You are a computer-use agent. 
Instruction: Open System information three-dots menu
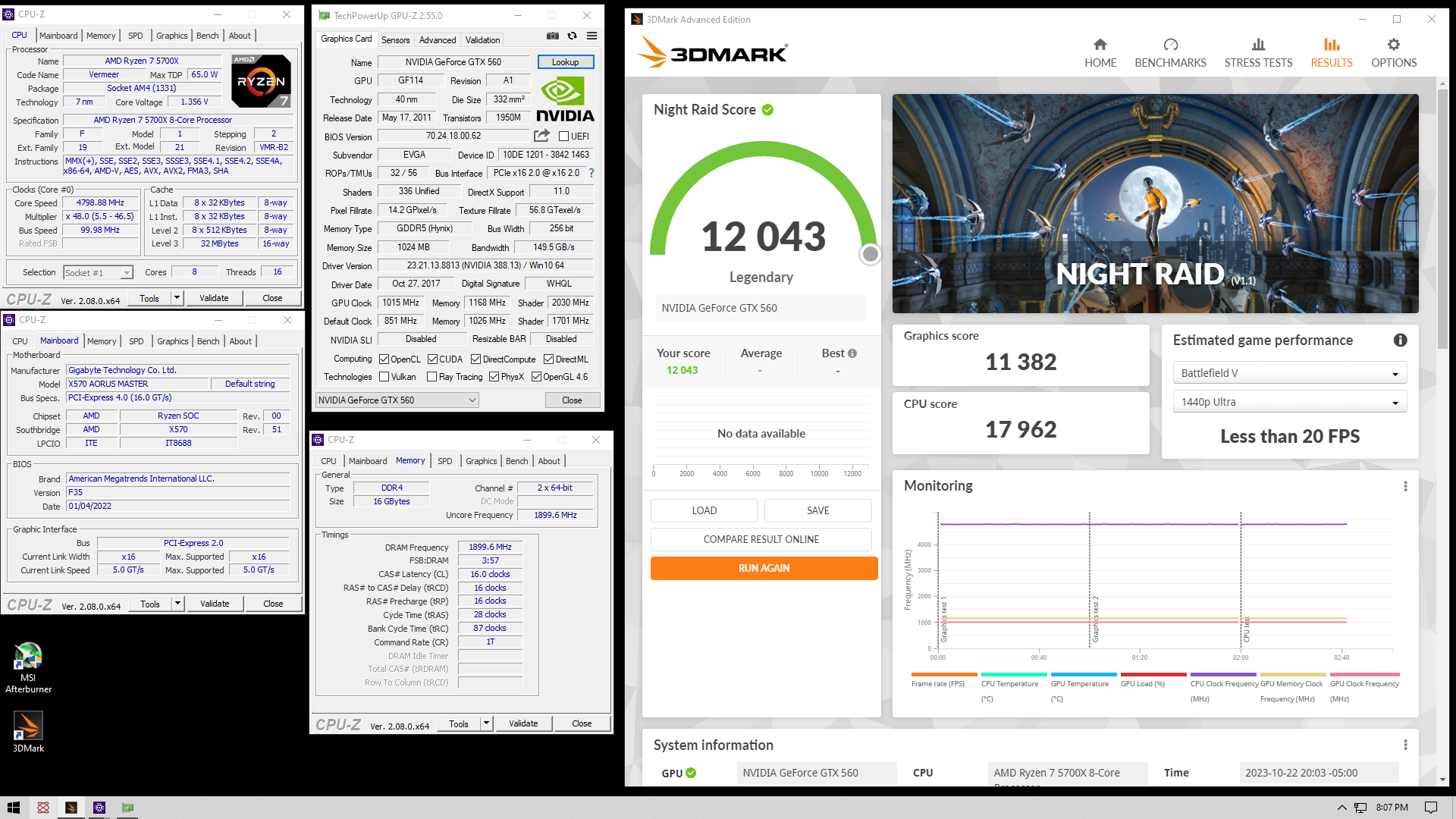(x=1405, y=745)
